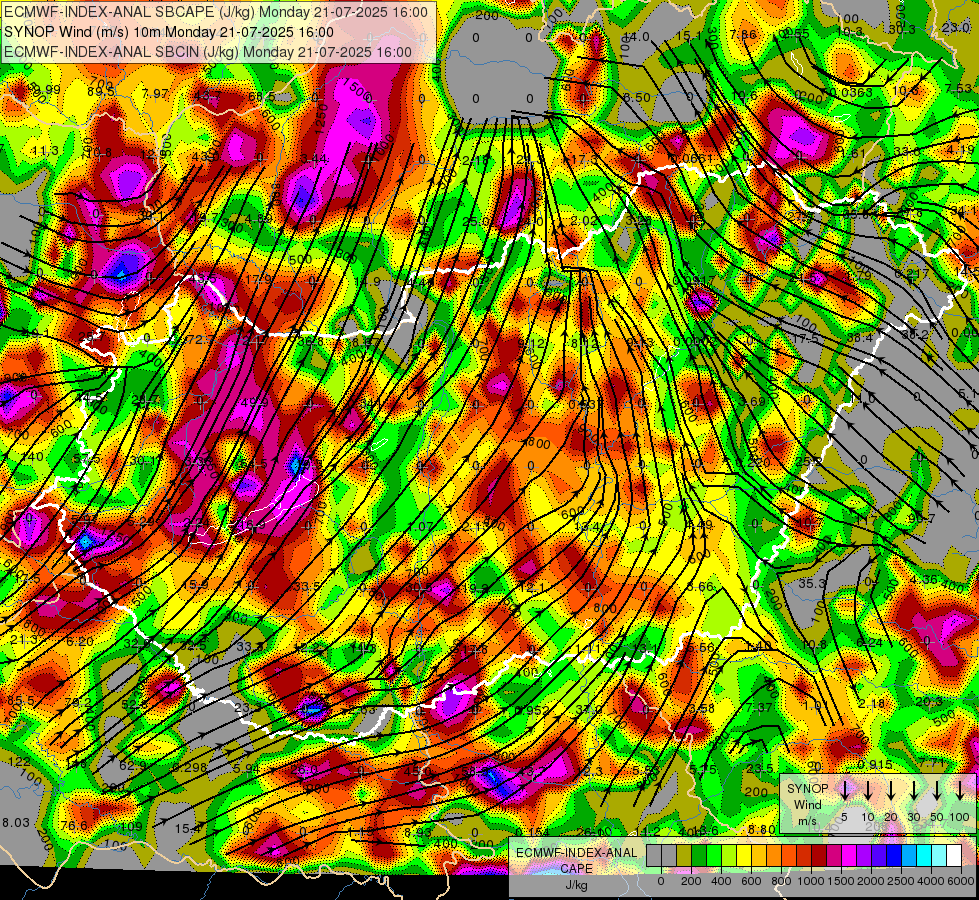
Task: Click the 200 tick on the CAPE scale
Action: tap(691, 881)
